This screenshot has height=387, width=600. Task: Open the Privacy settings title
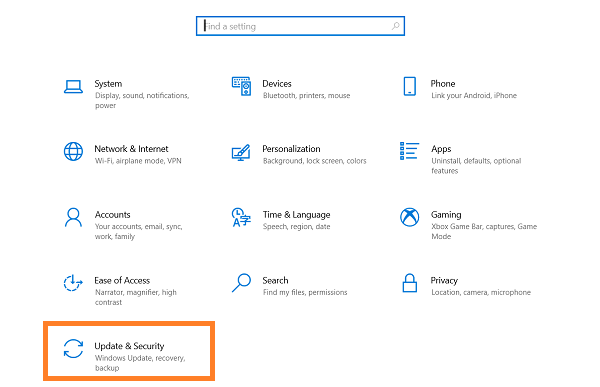pos(444,281)
